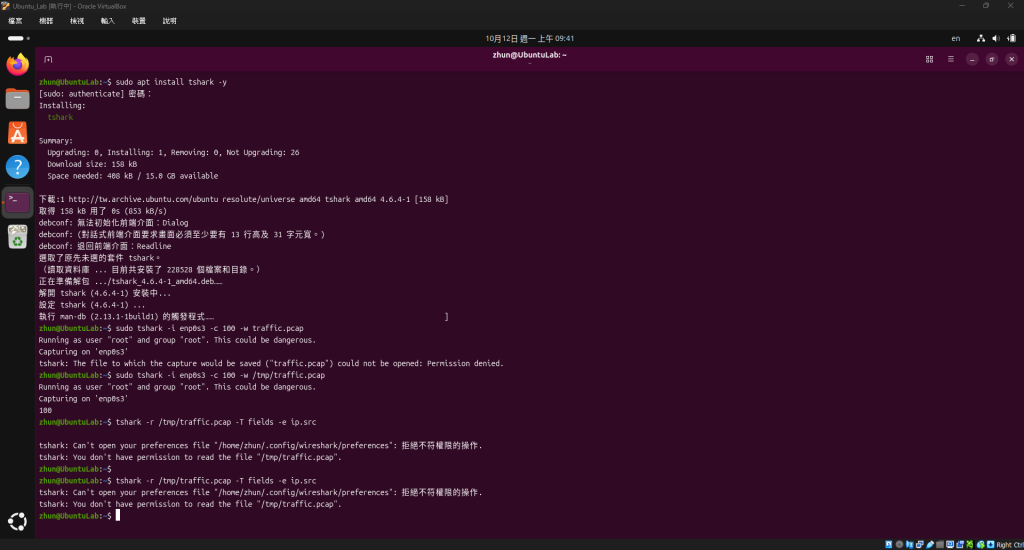This screenshot has height=550, width=1024.
Task: Open the 檔案 menu in VirtualBox
Action: [x=15, y=21]
